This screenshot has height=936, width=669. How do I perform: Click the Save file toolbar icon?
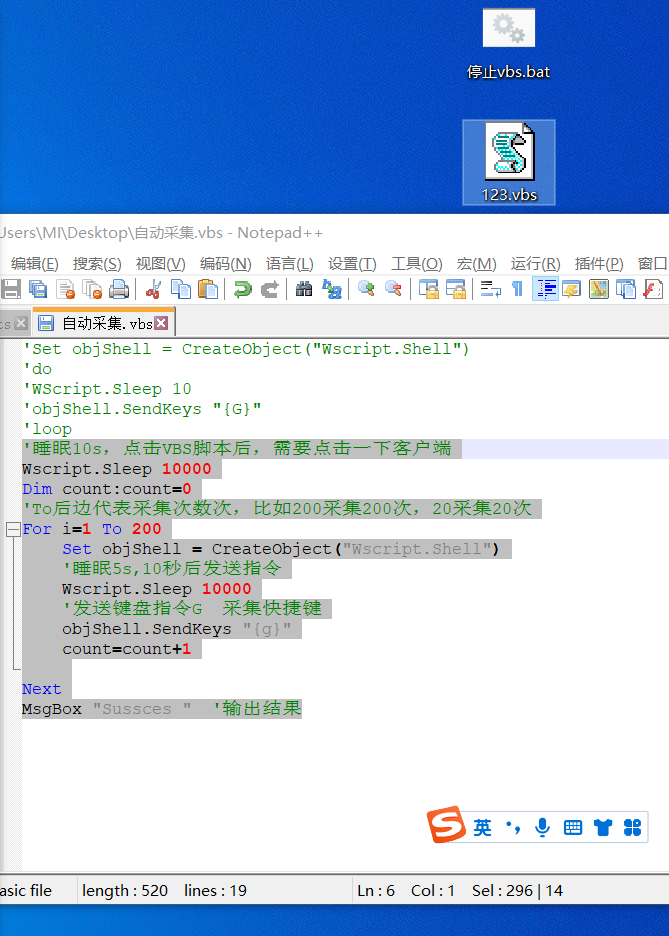point(11,290)
